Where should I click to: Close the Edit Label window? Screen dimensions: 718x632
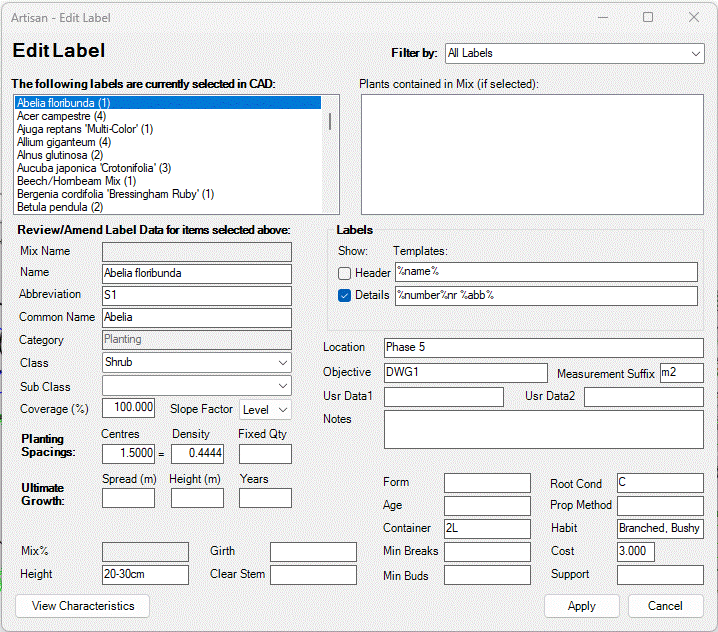point(694,17)
